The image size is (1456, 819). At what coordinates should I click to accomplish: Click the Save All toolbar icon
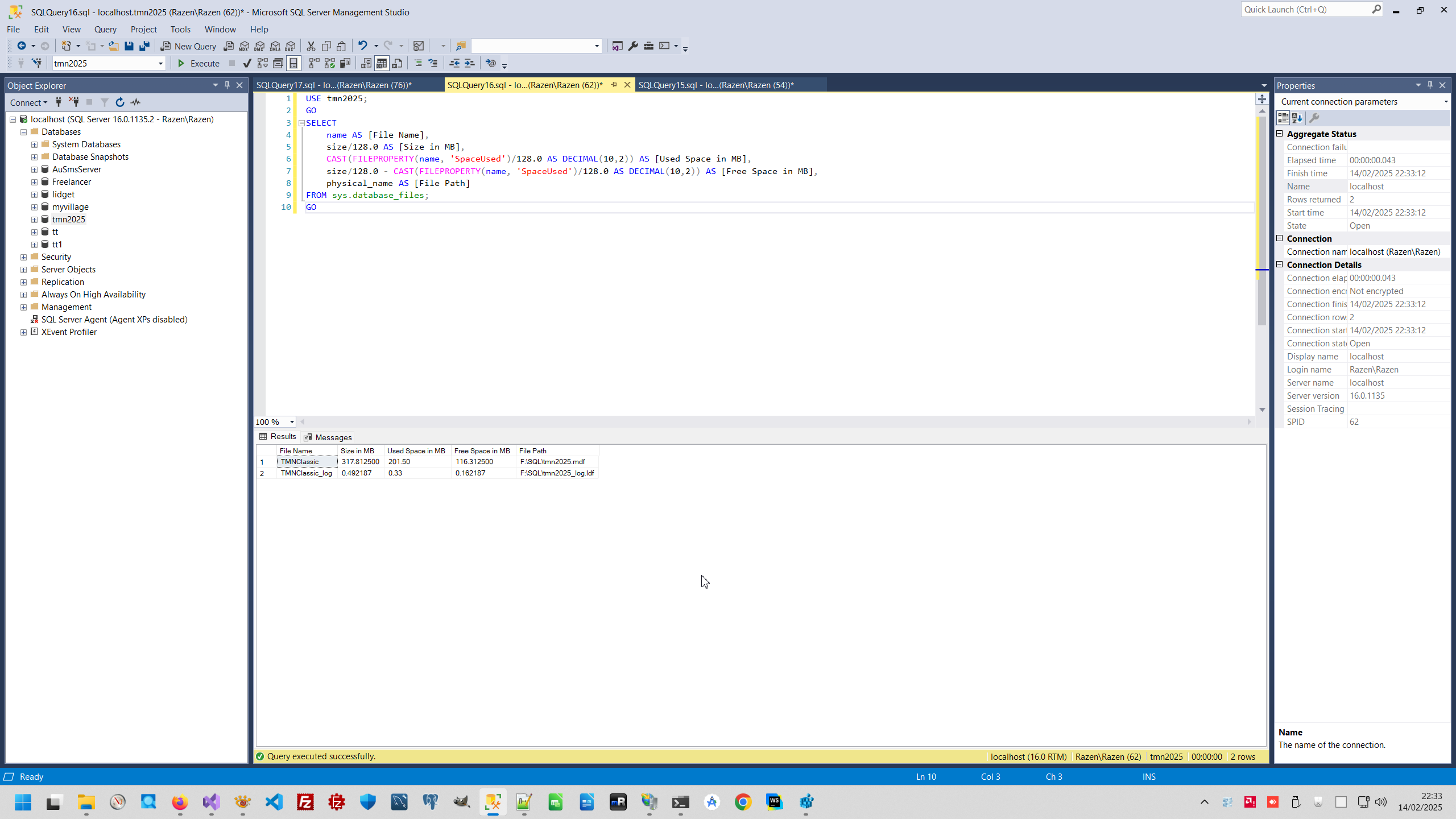point(144,46)
